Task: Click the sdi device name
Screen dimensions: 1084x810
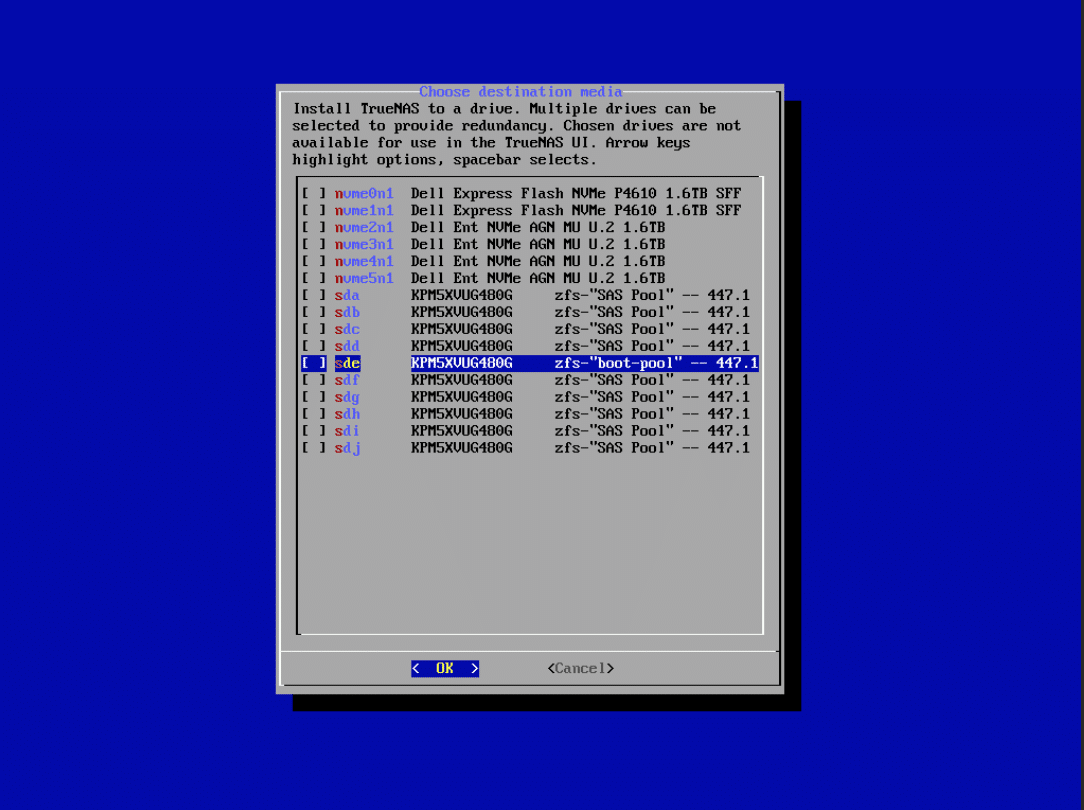Action: click(x=347, y=431)
